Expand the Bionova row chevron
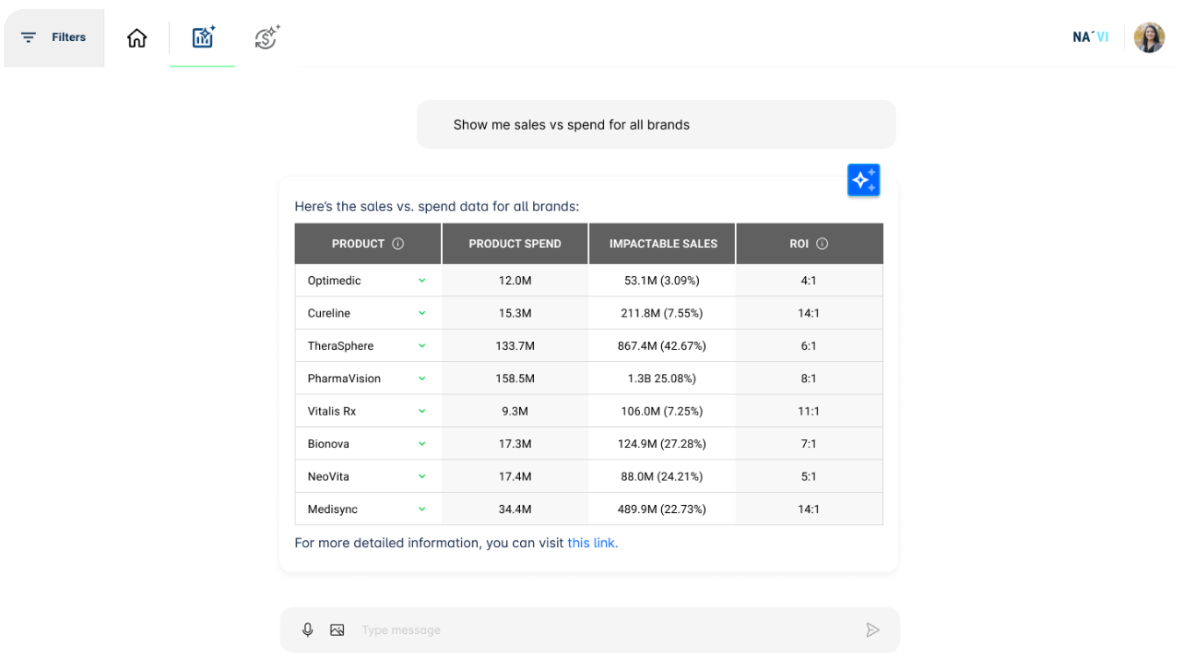 click(422, 444)
